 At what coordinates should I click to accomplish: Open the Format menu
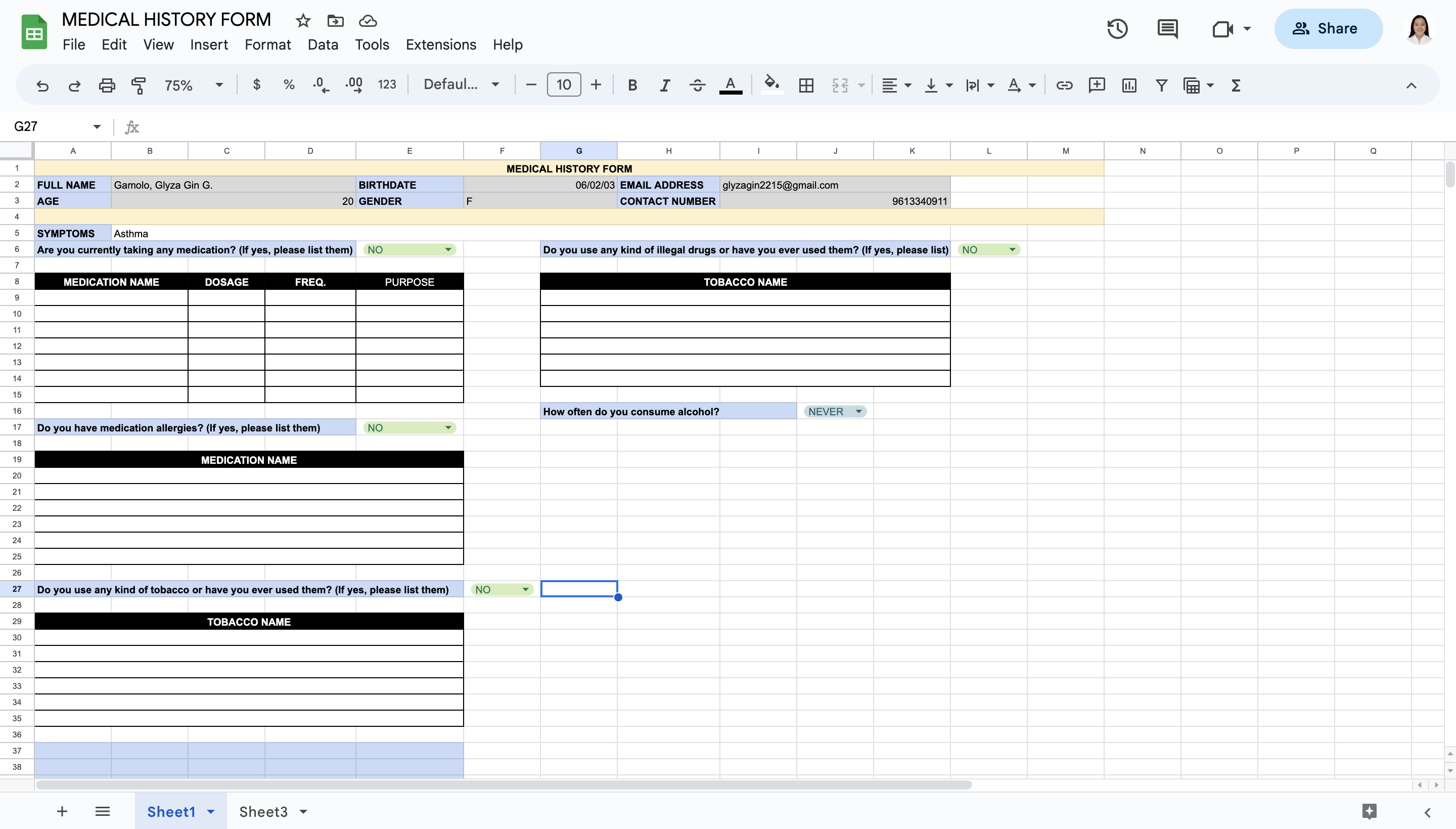[267, 45]
